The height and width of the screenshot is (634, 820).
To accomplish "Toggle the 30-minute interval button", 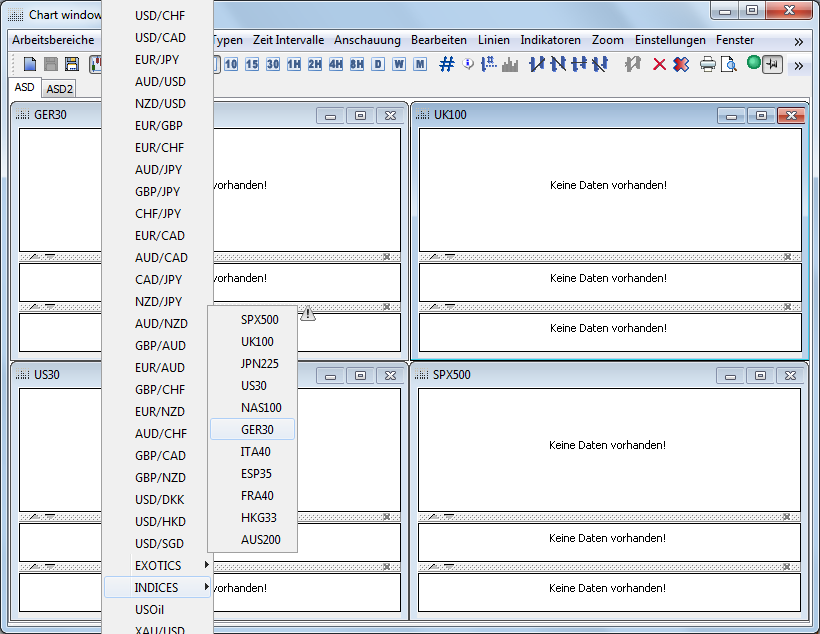I will click(272, 64).
